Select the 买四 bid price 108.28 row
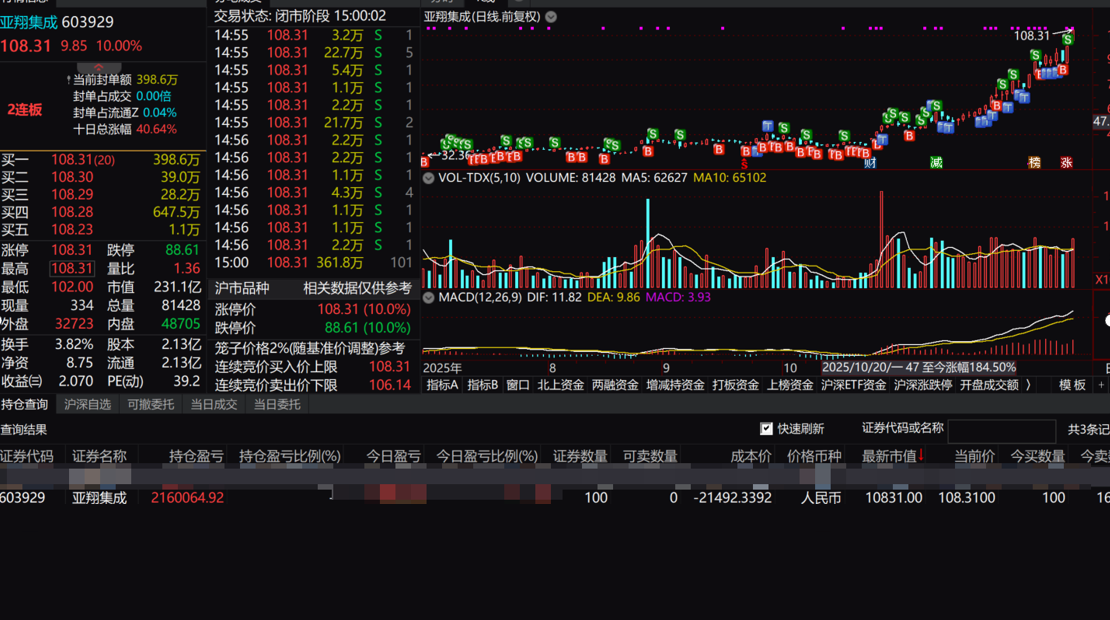Viewport: 1110px width, 620px height. point(103,212)
